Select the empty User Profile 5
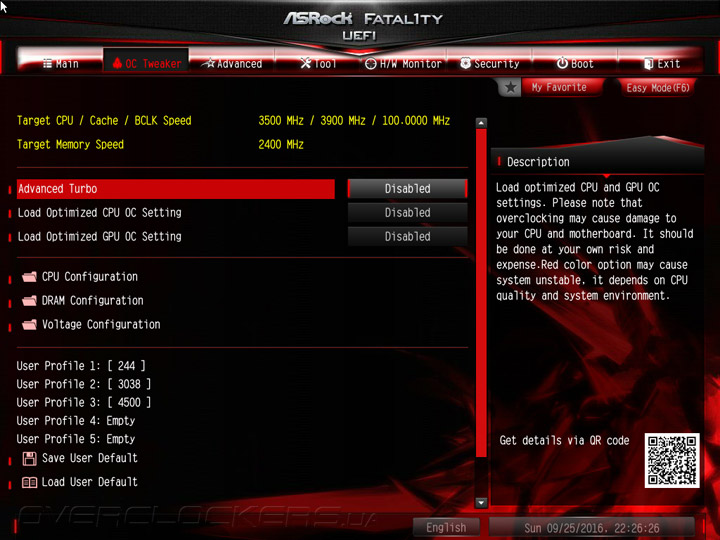Image resolution: width=720 pixels, height=540 pixels. pos(76,439)
